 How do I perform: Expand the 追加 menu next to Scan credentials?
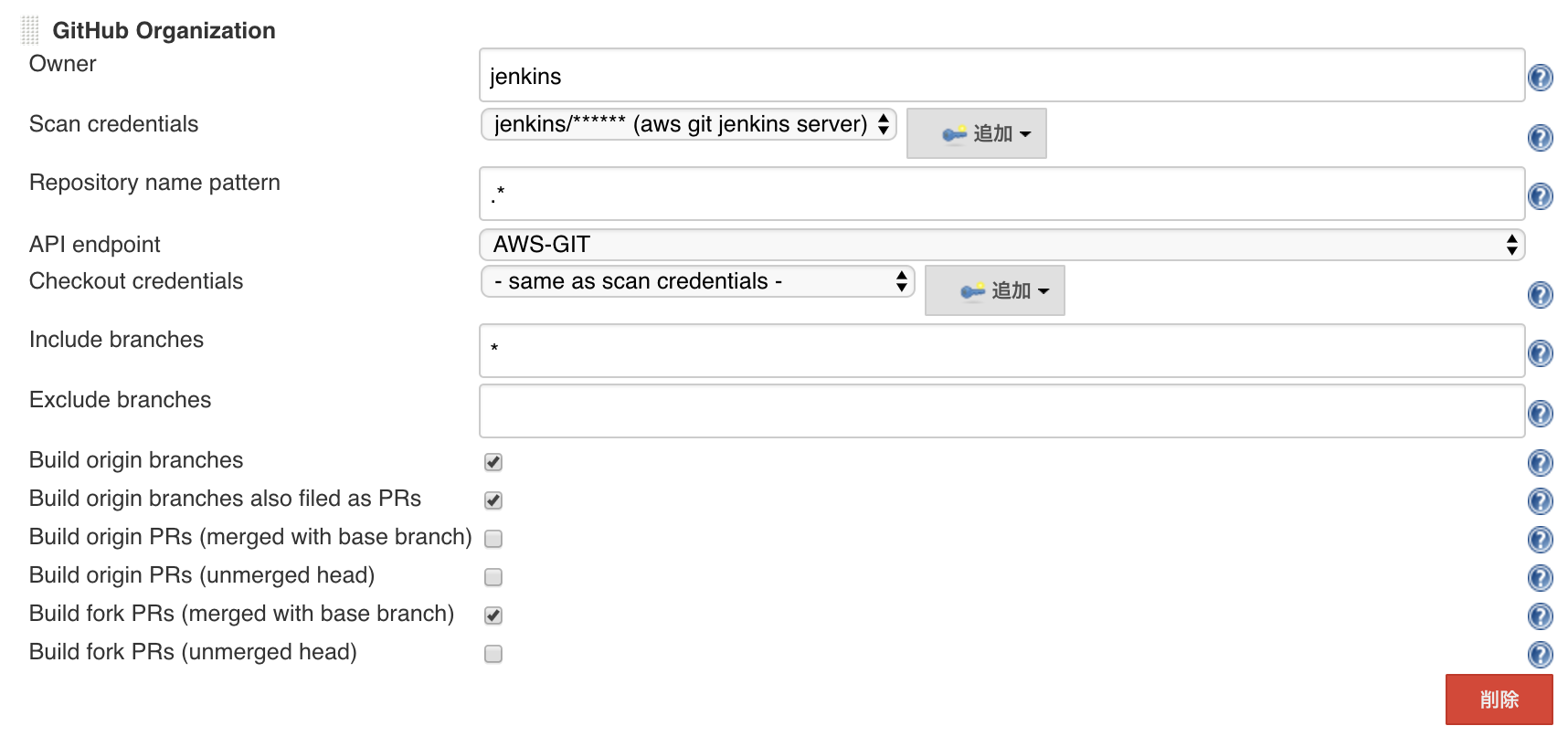(x=976, y=132)
